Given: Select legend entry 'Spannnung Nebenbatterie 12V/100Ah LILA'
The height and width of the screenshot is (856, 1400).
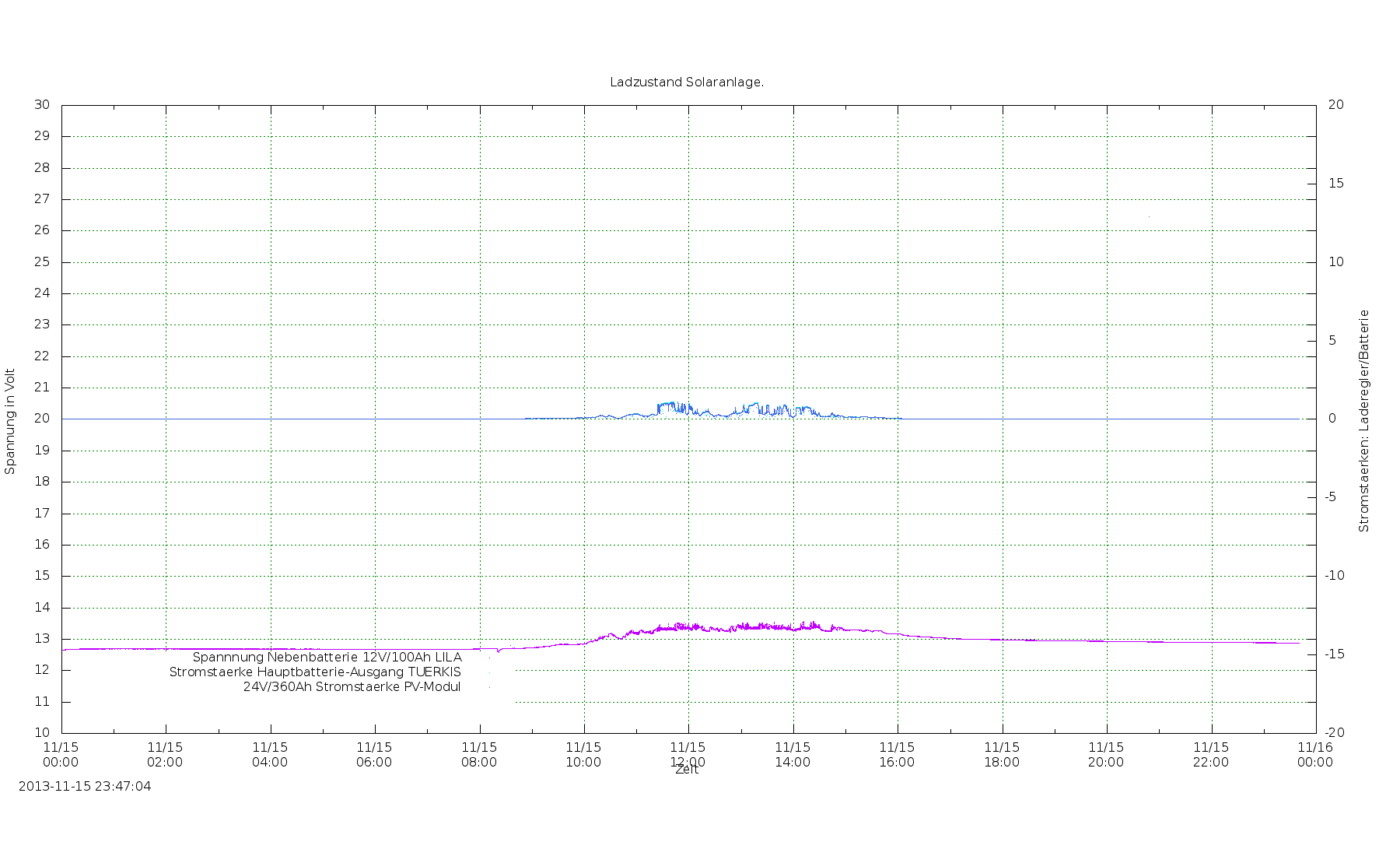Looking at the screenshot, I should click(327, 658).
